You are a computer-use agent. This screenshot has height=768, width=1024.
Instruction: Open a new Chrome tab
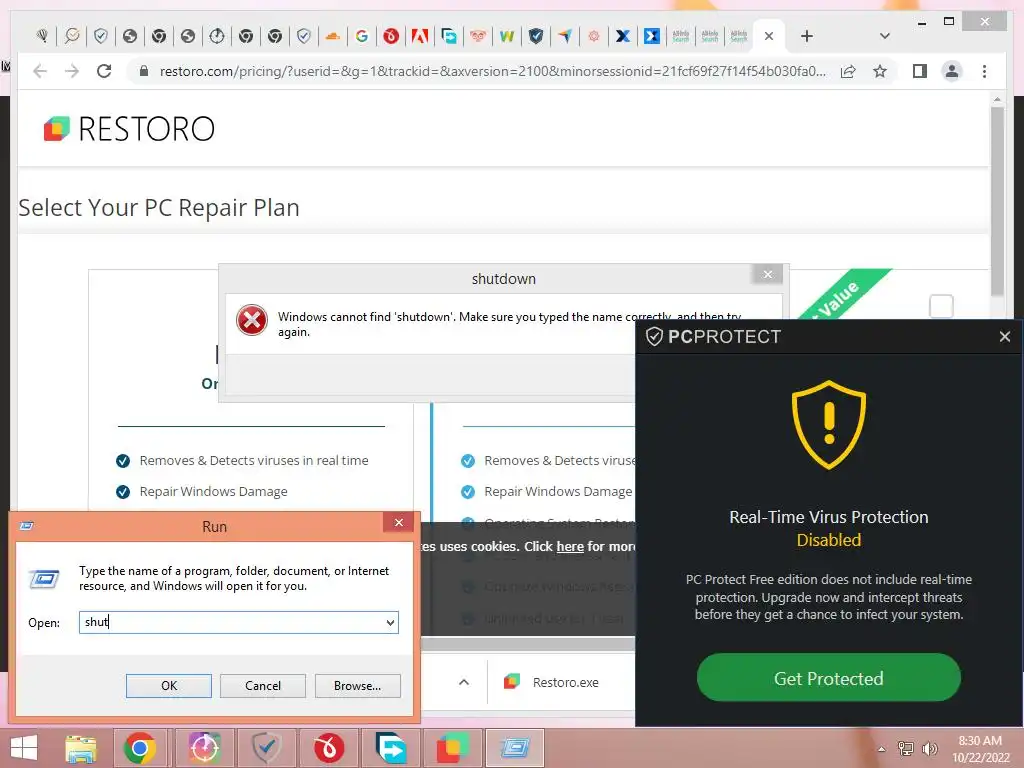[807, 37]
